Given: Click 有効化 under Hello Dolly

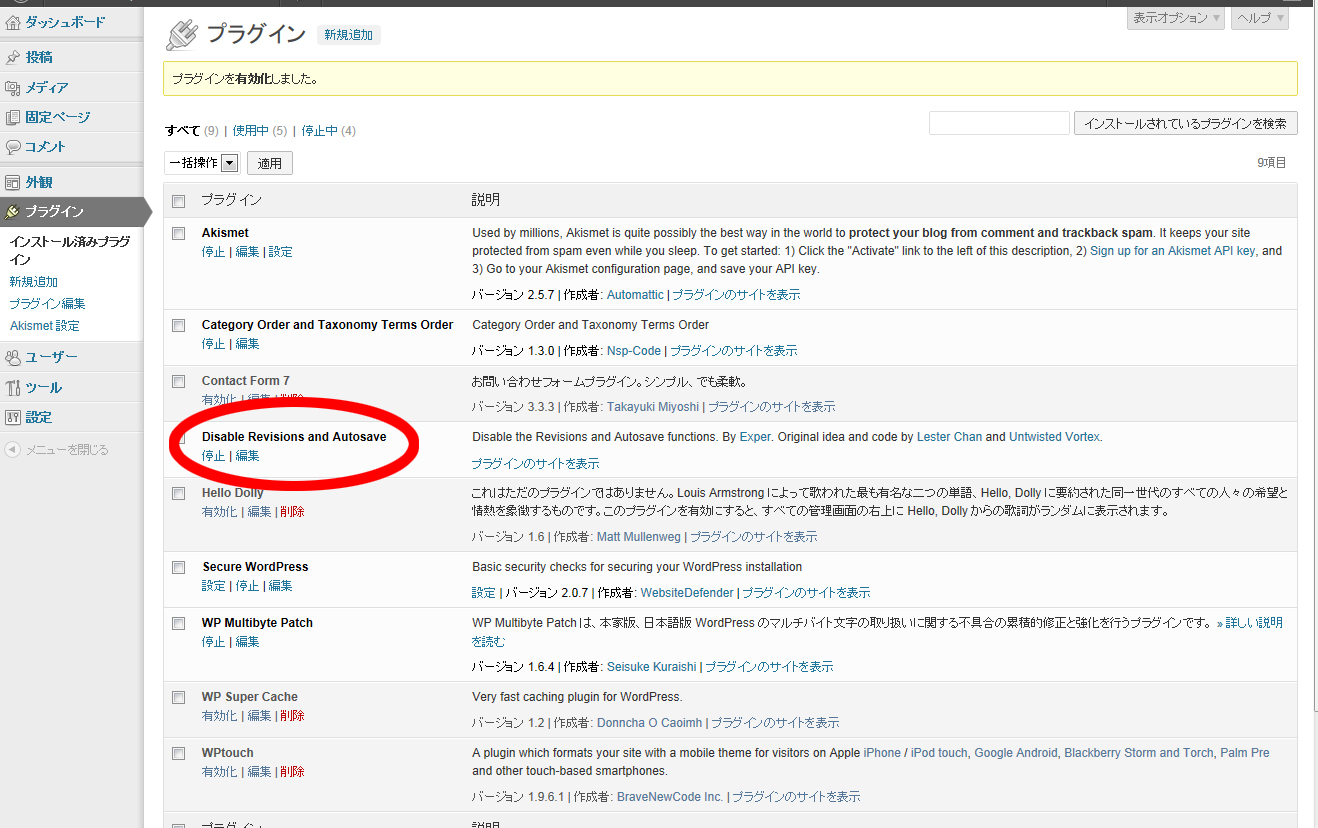Looking at the screenshot, I should click(219, 512).
